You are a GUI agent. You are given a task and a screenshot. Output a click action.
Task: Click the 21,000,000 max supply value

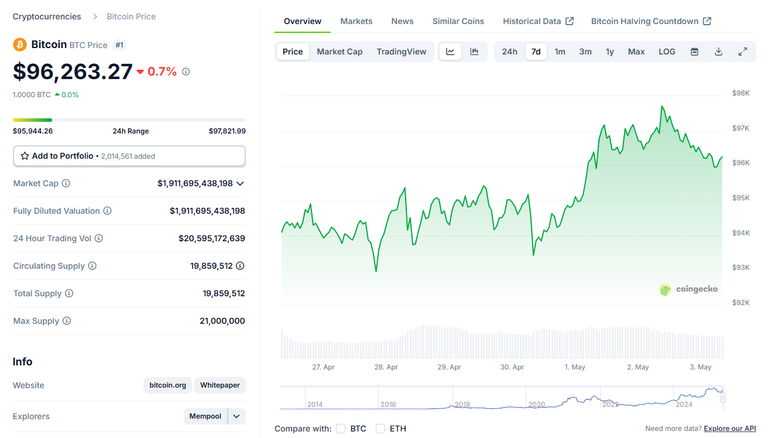222,321
